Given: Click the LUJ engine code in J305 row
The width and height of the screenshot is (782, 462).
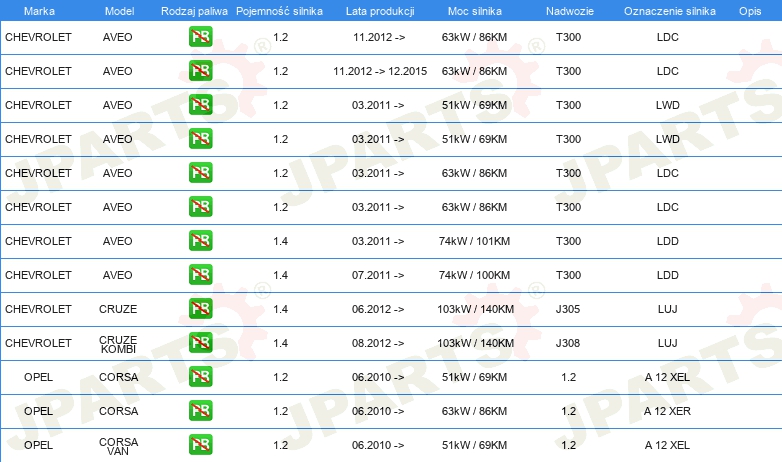Looking at the screenshot, I should [667, 309].
